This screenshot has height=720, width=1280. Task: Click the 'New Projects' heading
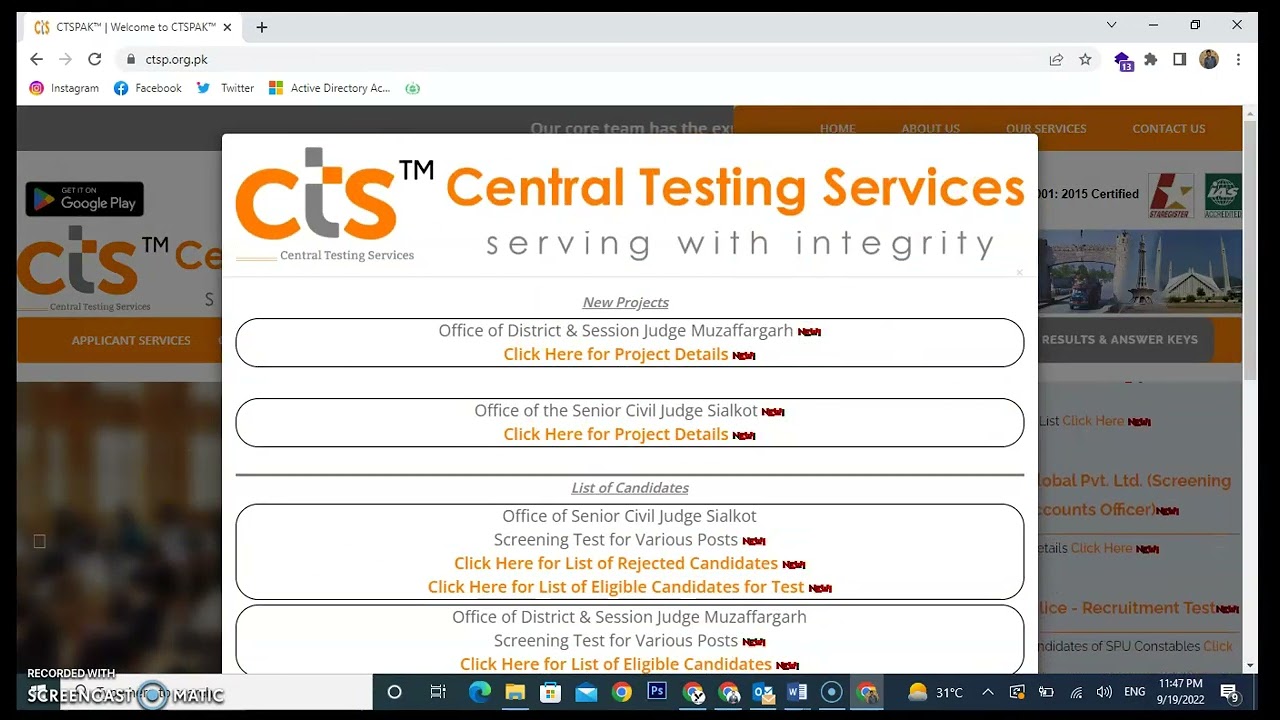pyautogui.click(x=626, y=302)
